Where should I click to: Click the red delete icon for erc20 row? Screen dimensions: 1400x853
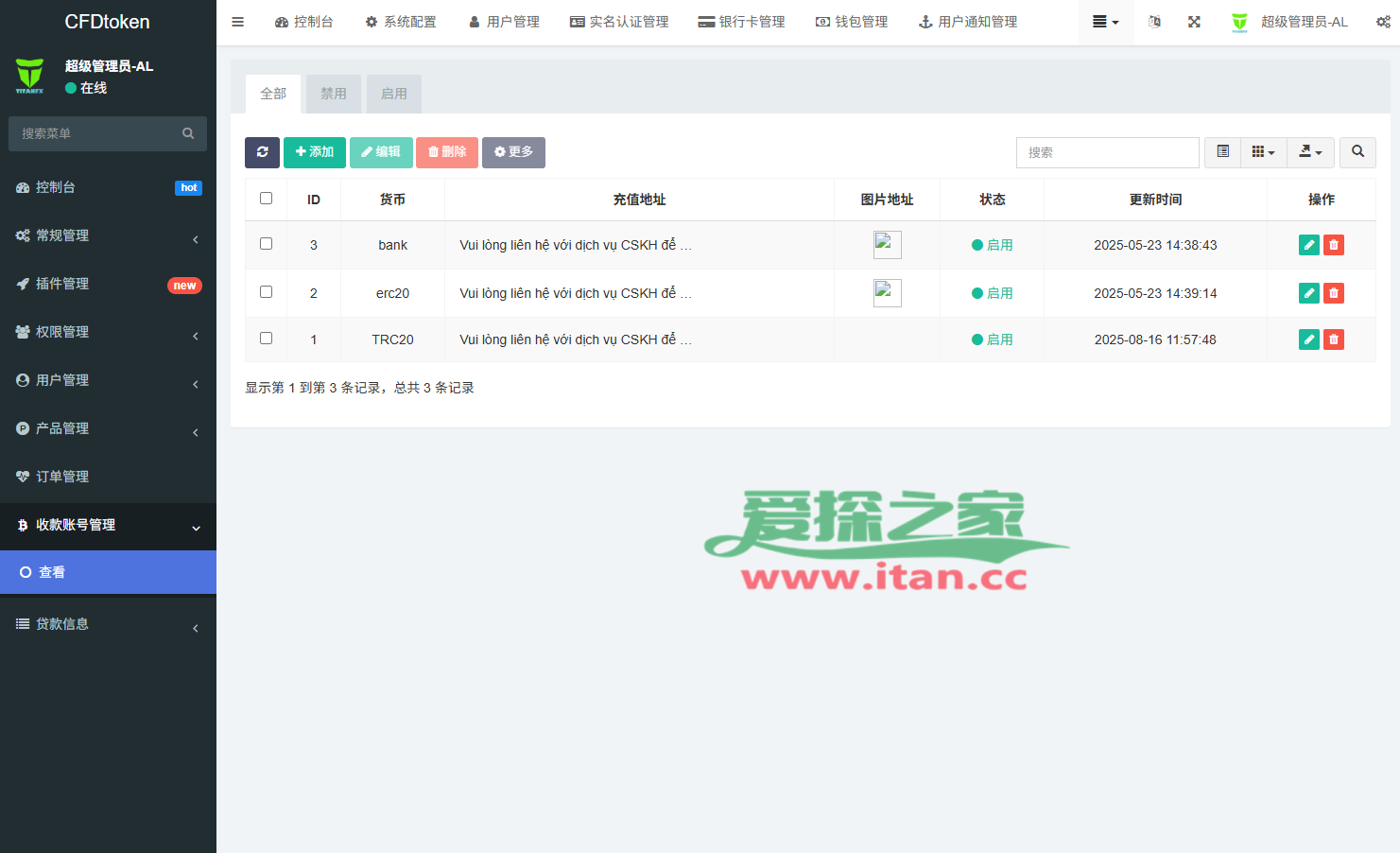click(1333, 293)
